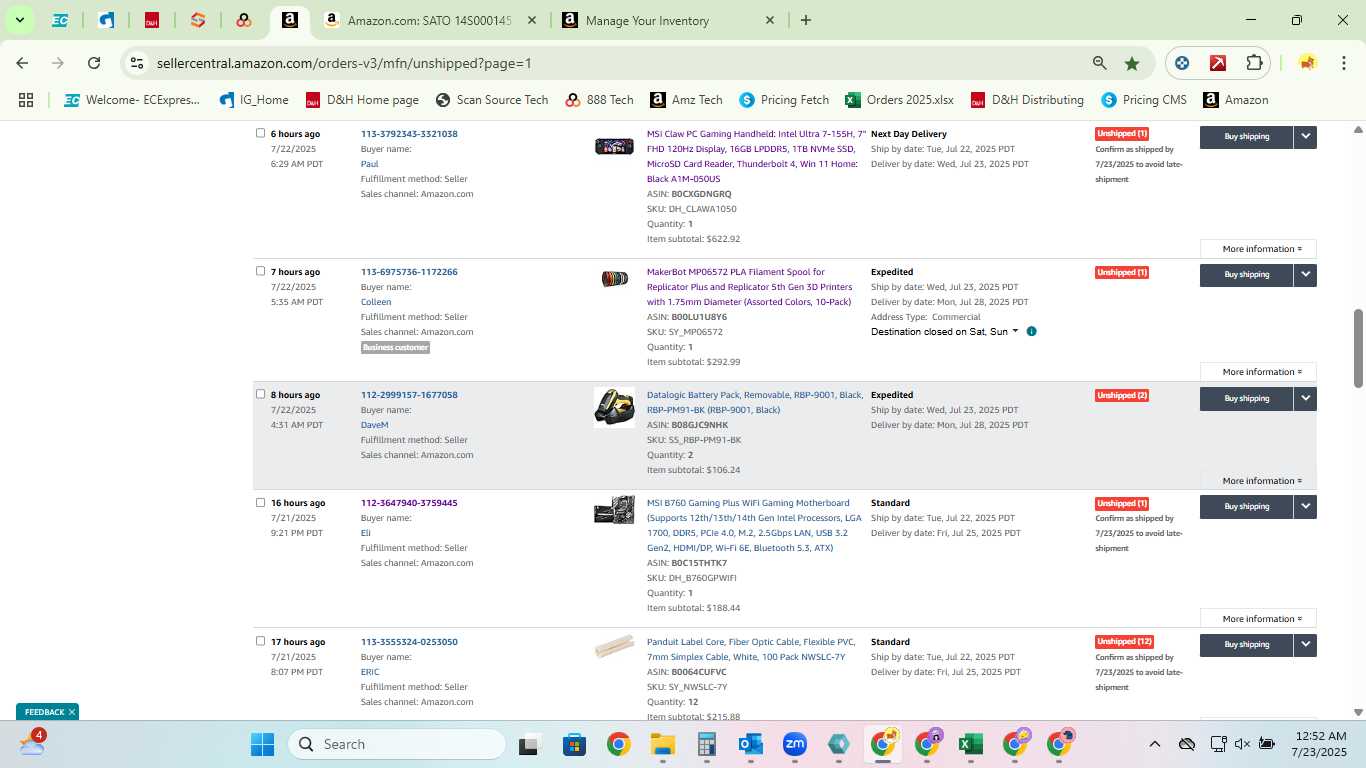Close the Manage Your Inventory tab
Screen dimensions: 1366x768
[x=769, y=20]
